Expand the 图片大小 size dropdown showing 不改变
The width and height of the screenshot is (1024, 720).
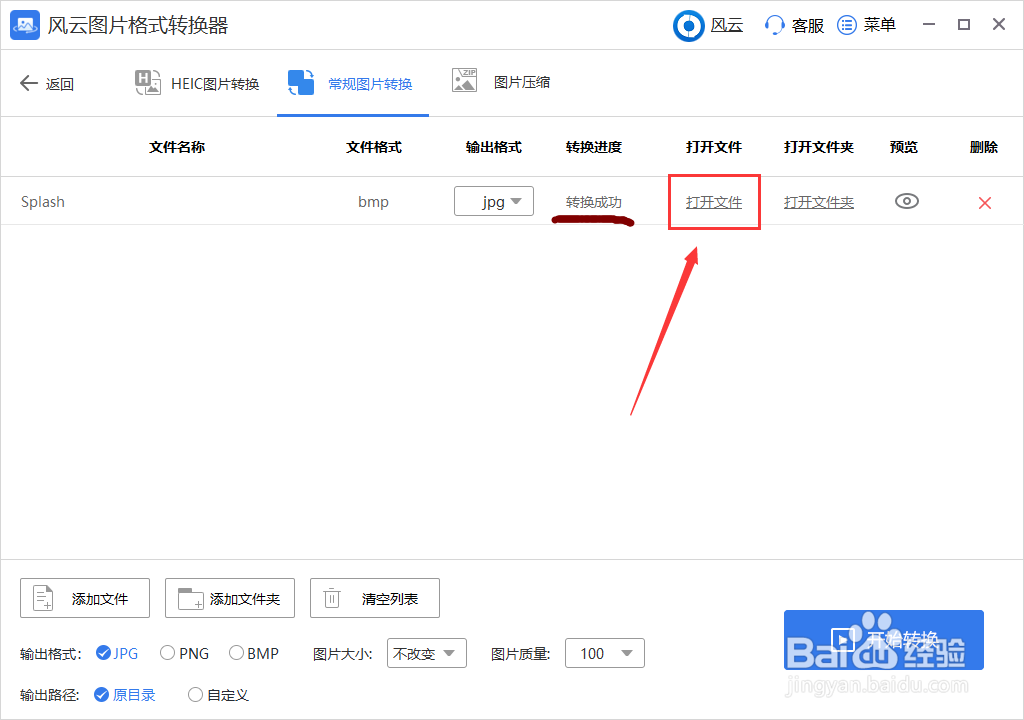427,653
